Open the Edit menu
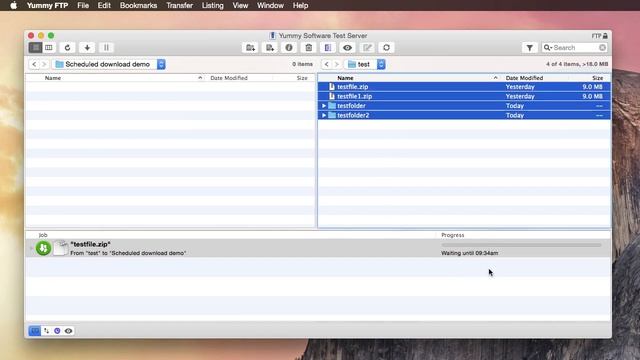The height and width of the screenshot is (360, 640). click(x=104, y=5)
